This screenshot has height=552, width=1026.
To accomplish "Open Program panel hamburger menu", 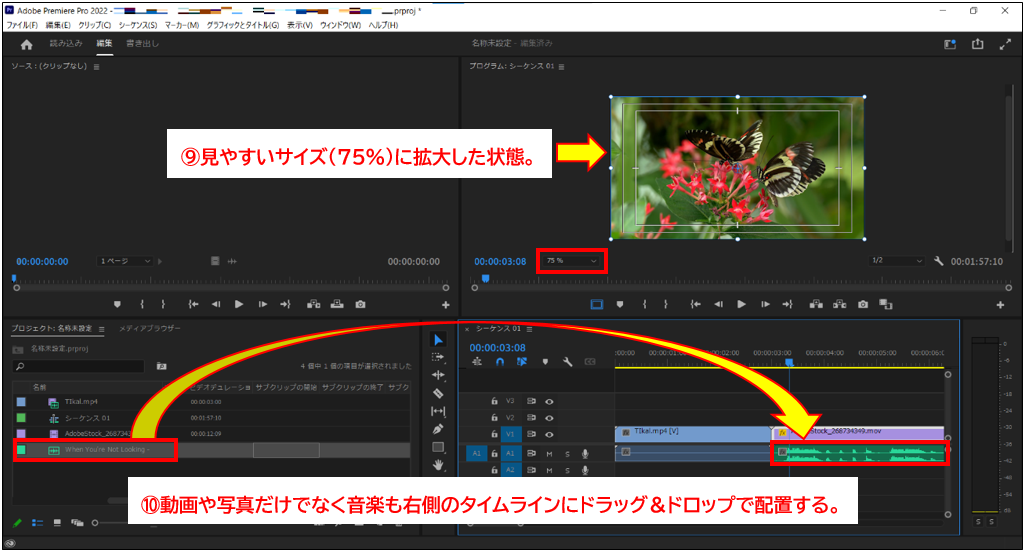I will click(561, 67).
